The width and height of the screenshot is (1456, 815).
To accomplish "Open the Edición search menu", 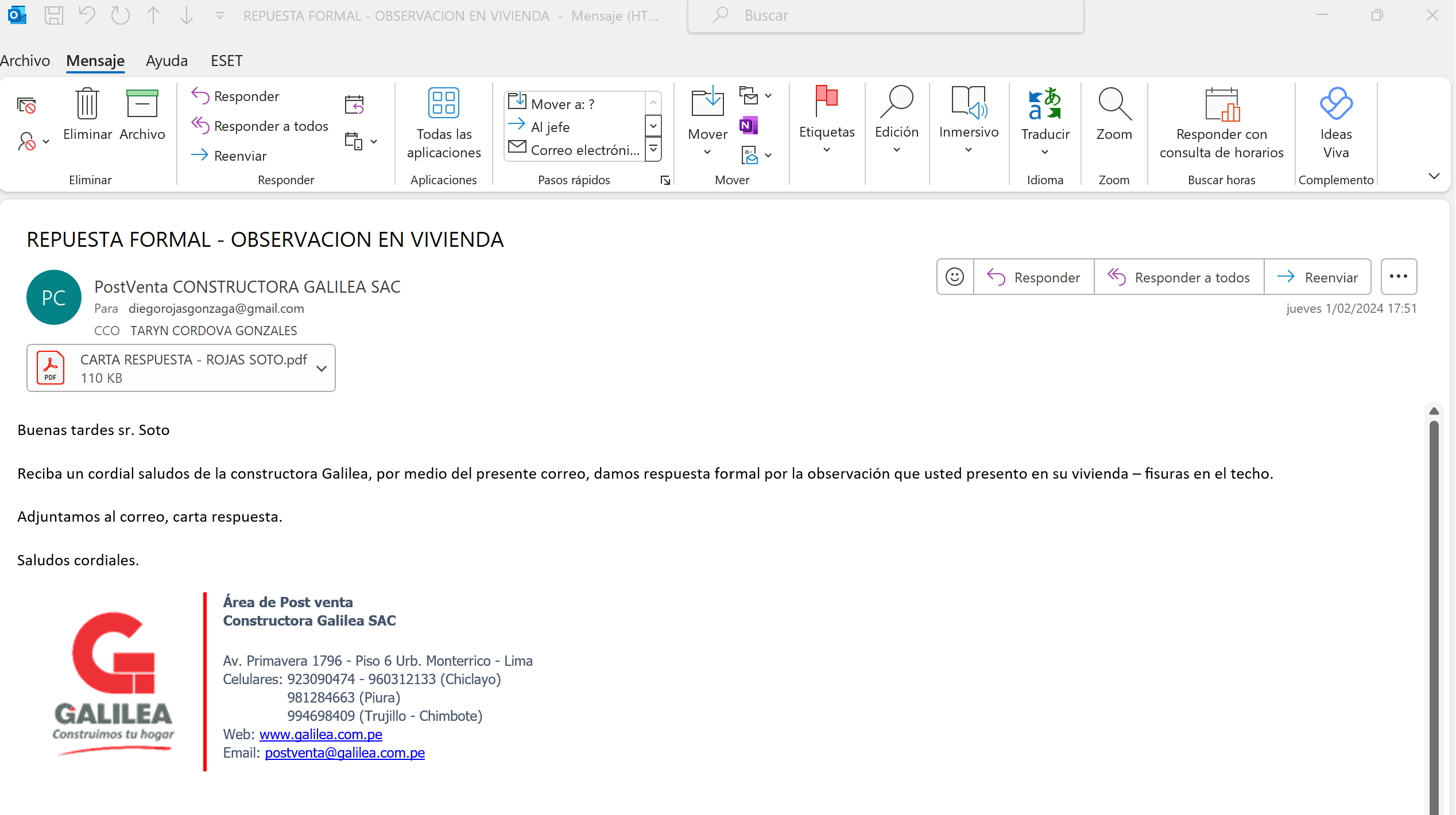I will tap(896, 121).
